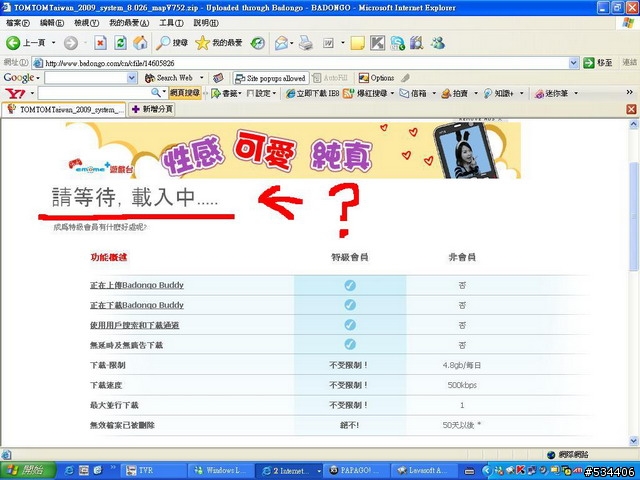Click the K toolbar icon

click(377, 42)
